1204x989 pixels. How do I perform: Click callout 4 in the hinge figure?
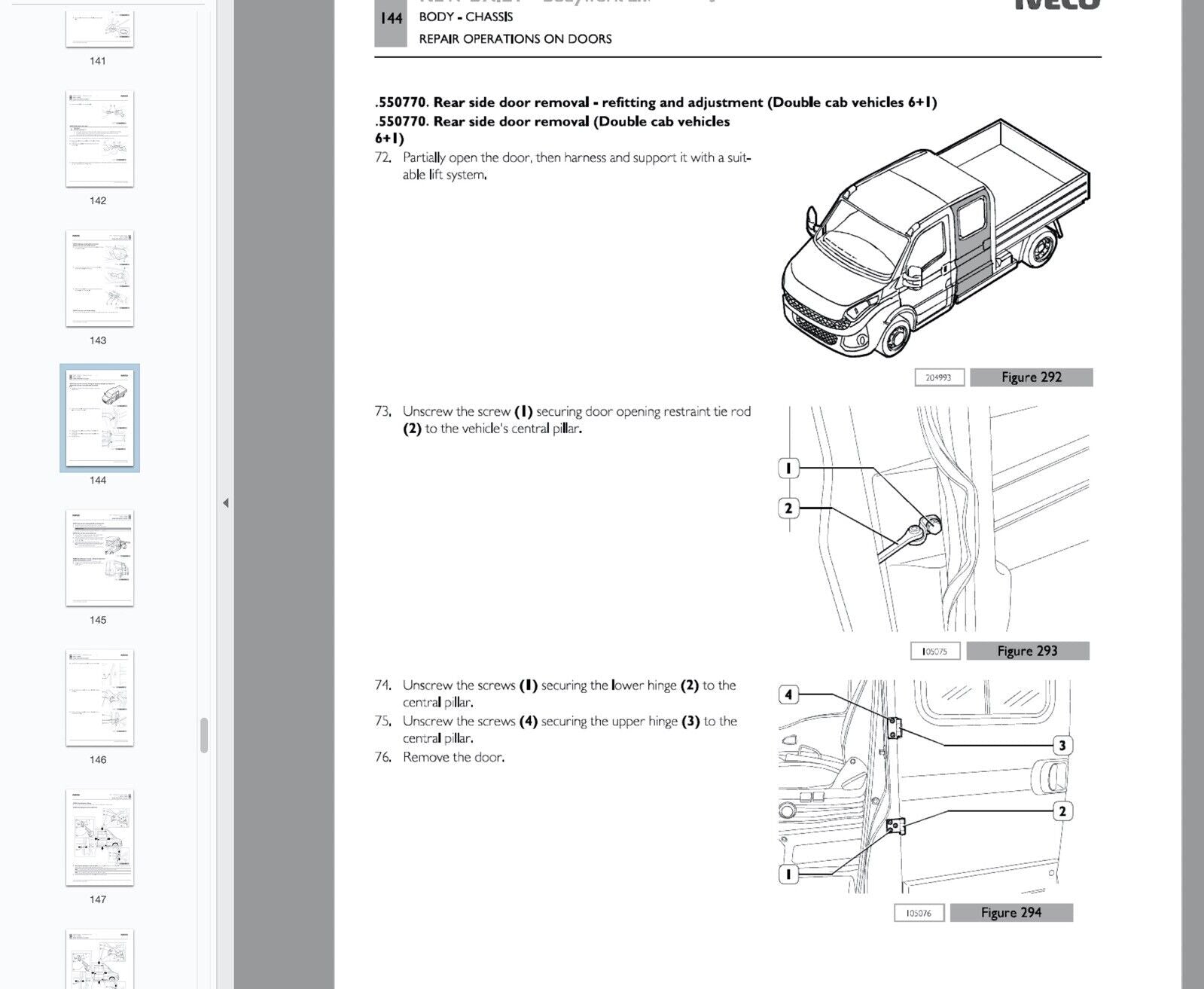pos(788,694)
